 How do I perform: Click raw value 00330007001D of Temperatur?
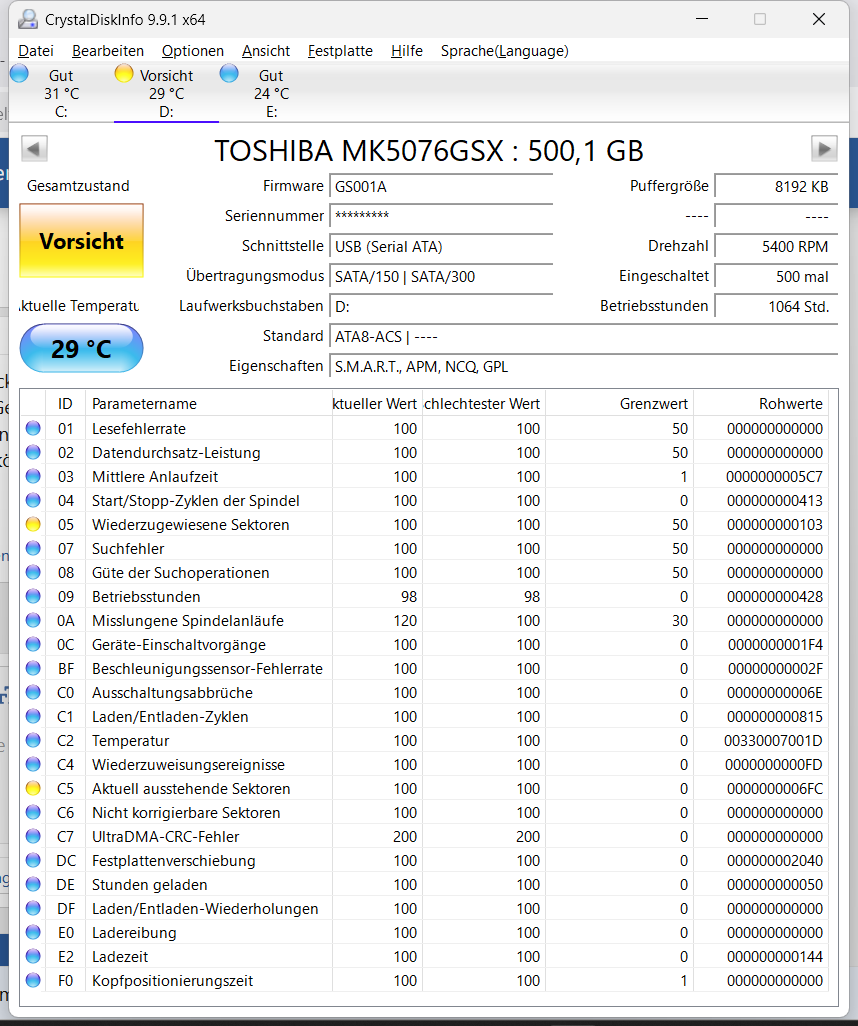(773, 741)
